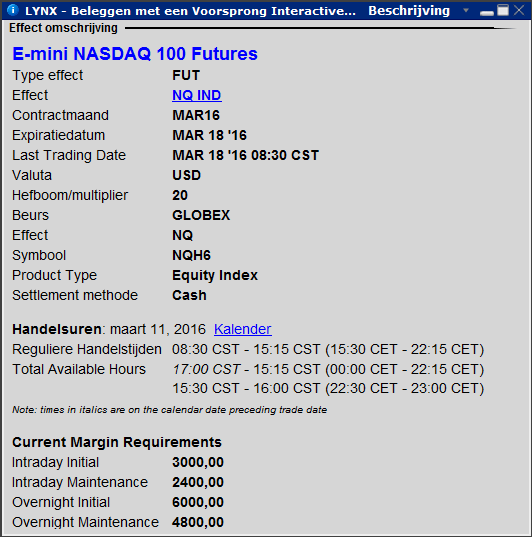532x537 pixels.
Task: Select last trading date 08:30 CST value
Action: pos(245,155)
